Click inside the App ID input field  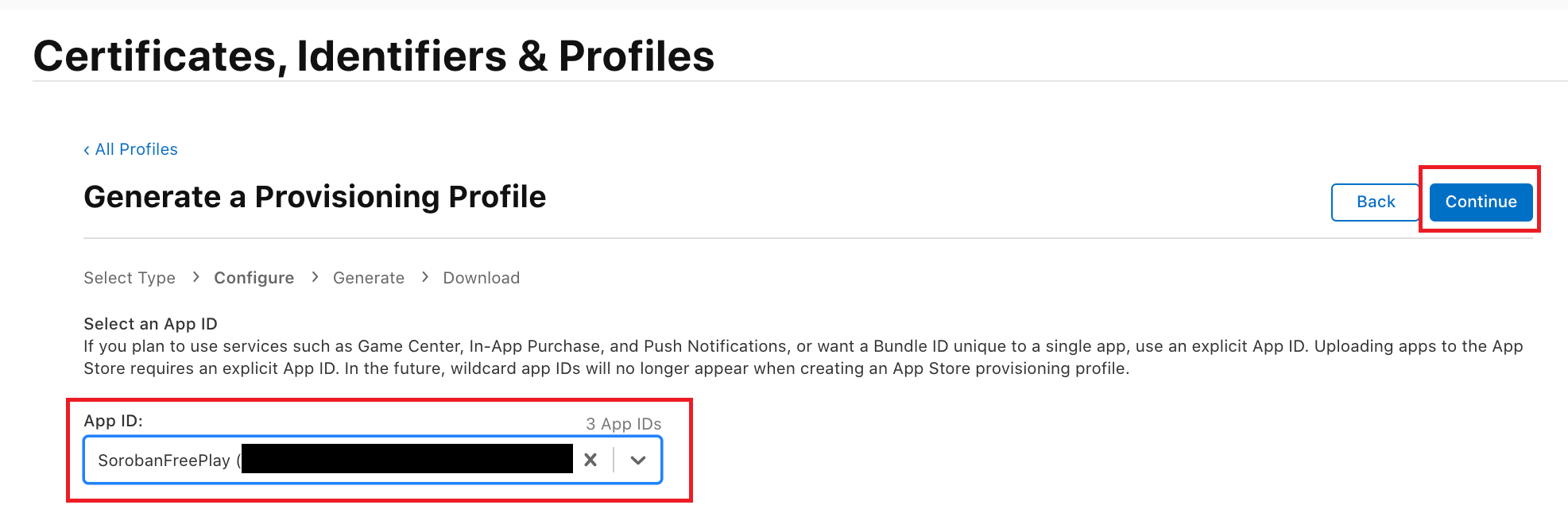pos(318,460)
